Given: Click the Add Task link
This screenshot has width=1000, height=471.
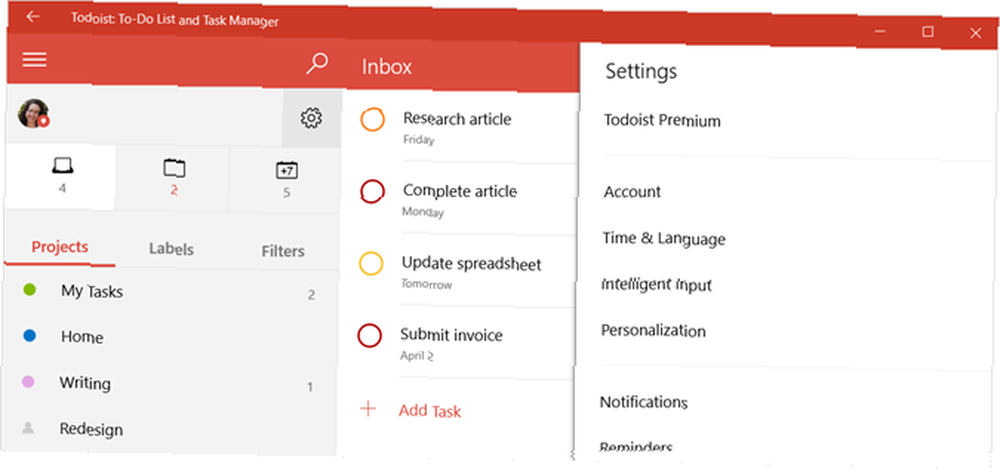Looking at the screenshot, I should click(x=430, y=411).
